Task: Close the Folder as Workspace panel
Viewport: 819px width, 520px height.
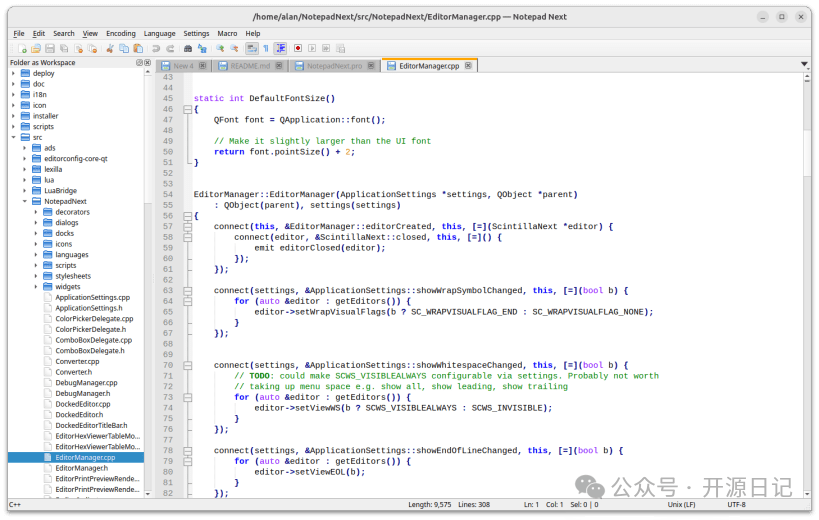Action: [147, 63]
